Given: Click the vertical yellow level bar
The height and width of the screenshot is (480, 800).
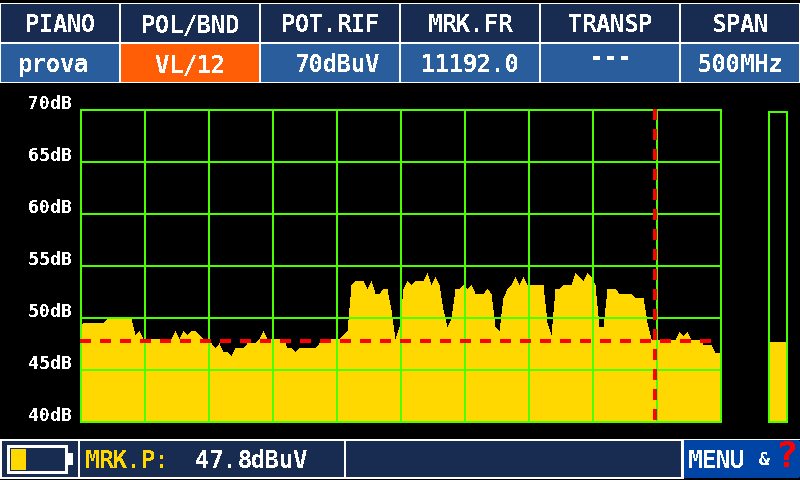Looking at the screenshot, I should click(x=778, y=267).
